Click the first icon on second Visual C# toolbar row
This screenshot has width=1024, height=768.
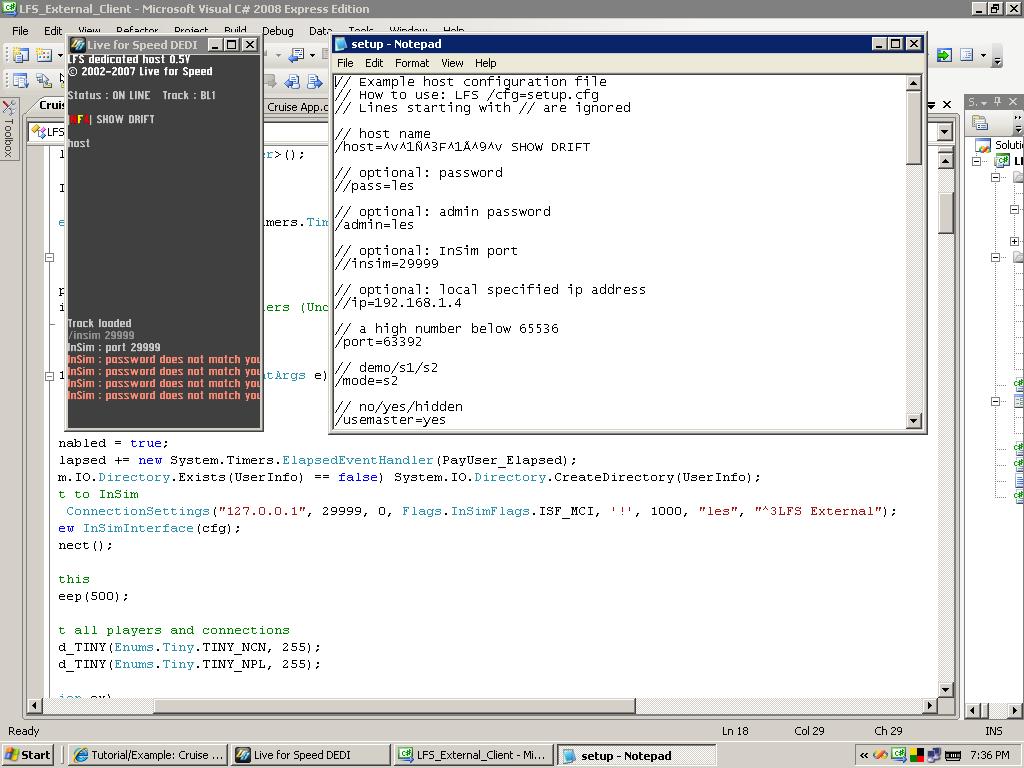coord(20,80)
